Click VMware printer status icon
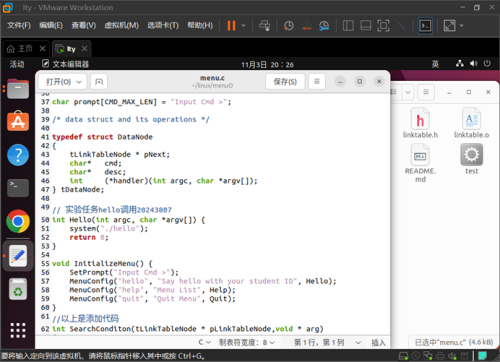Image resolution: width=500 pixels, height=362 pixels. tap(440, 356)
